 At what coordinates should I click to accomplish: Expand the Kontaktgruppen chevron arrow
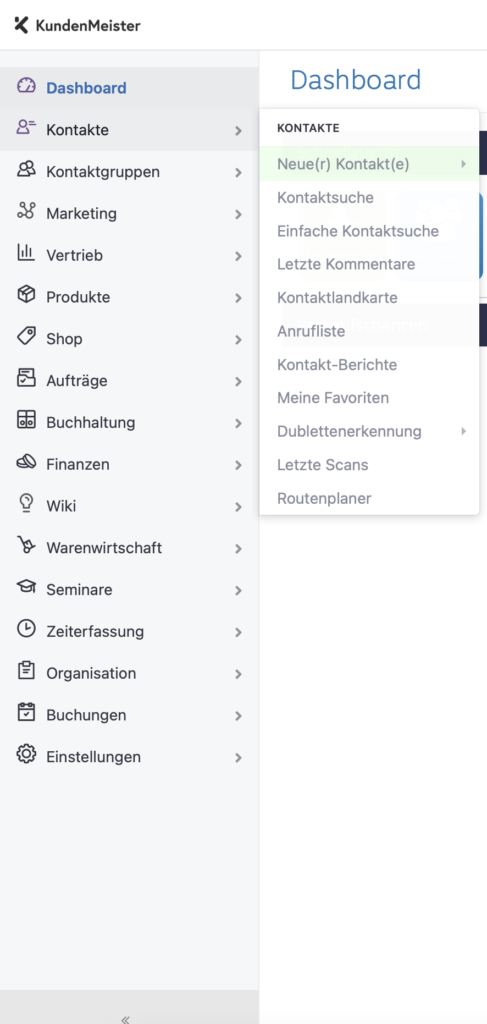click(x=238, y=172)
